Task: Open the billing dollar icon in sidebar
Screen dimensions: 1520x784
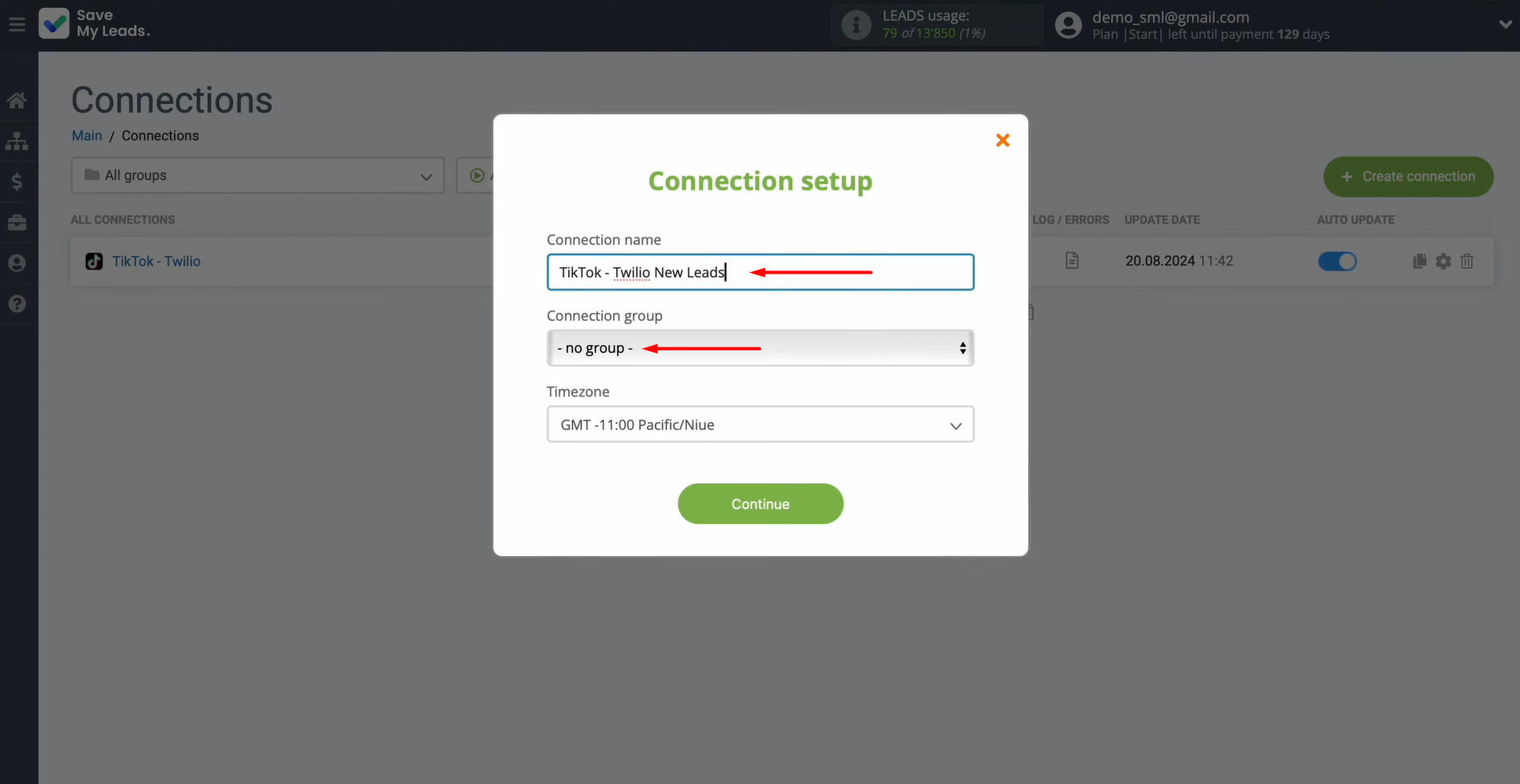Action: click(17, 181)
